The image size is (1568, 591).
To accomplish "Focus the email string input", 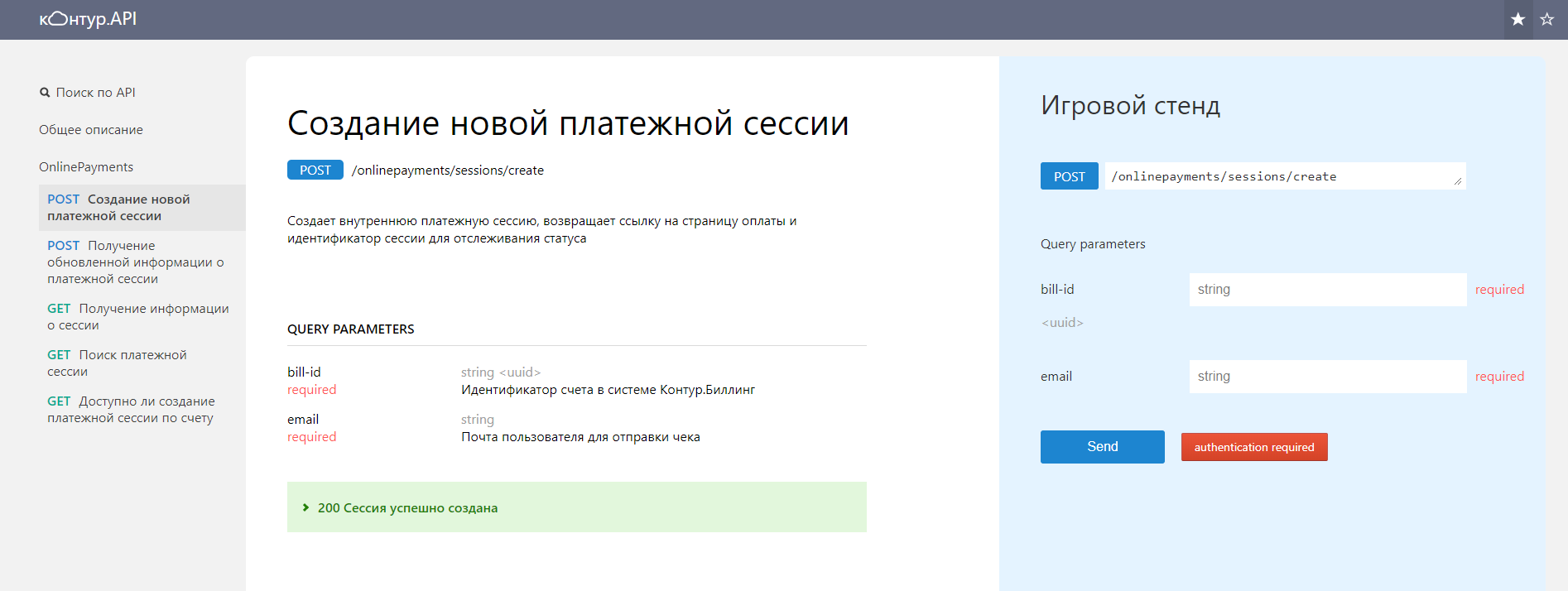I will 1328,377.
